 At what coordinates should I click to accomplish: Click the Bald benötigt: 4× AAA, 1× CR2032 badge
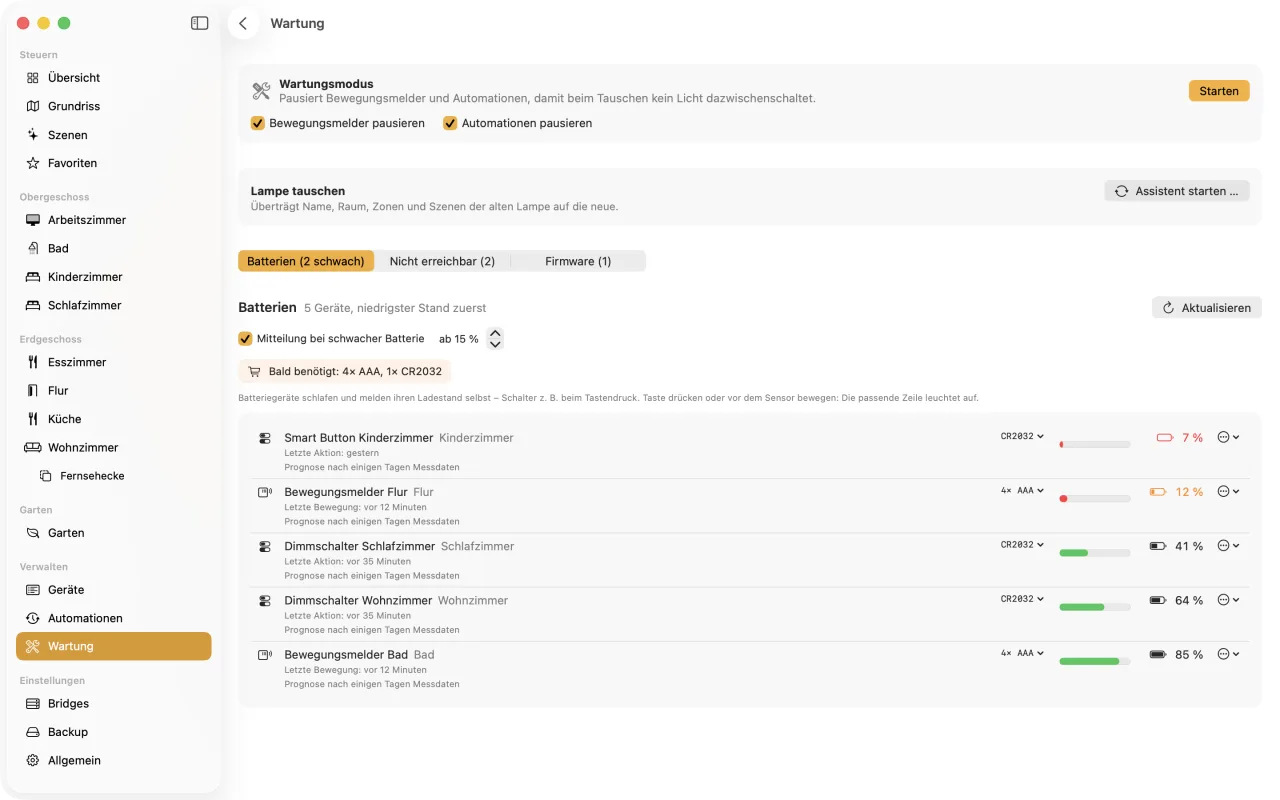click(x=345, y=372)
